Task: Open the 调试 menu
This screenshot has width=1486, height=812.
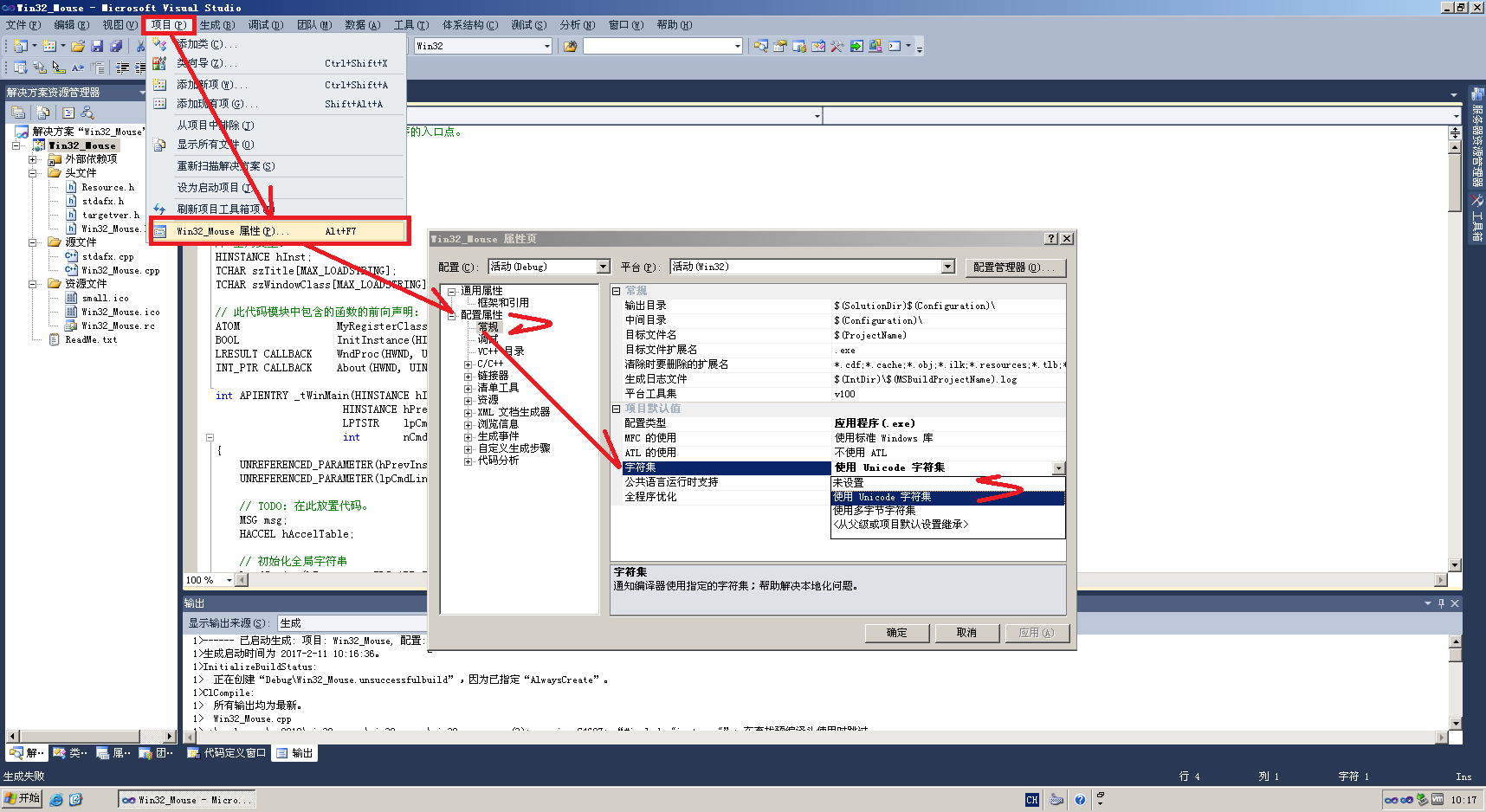Action: [266, 25]
